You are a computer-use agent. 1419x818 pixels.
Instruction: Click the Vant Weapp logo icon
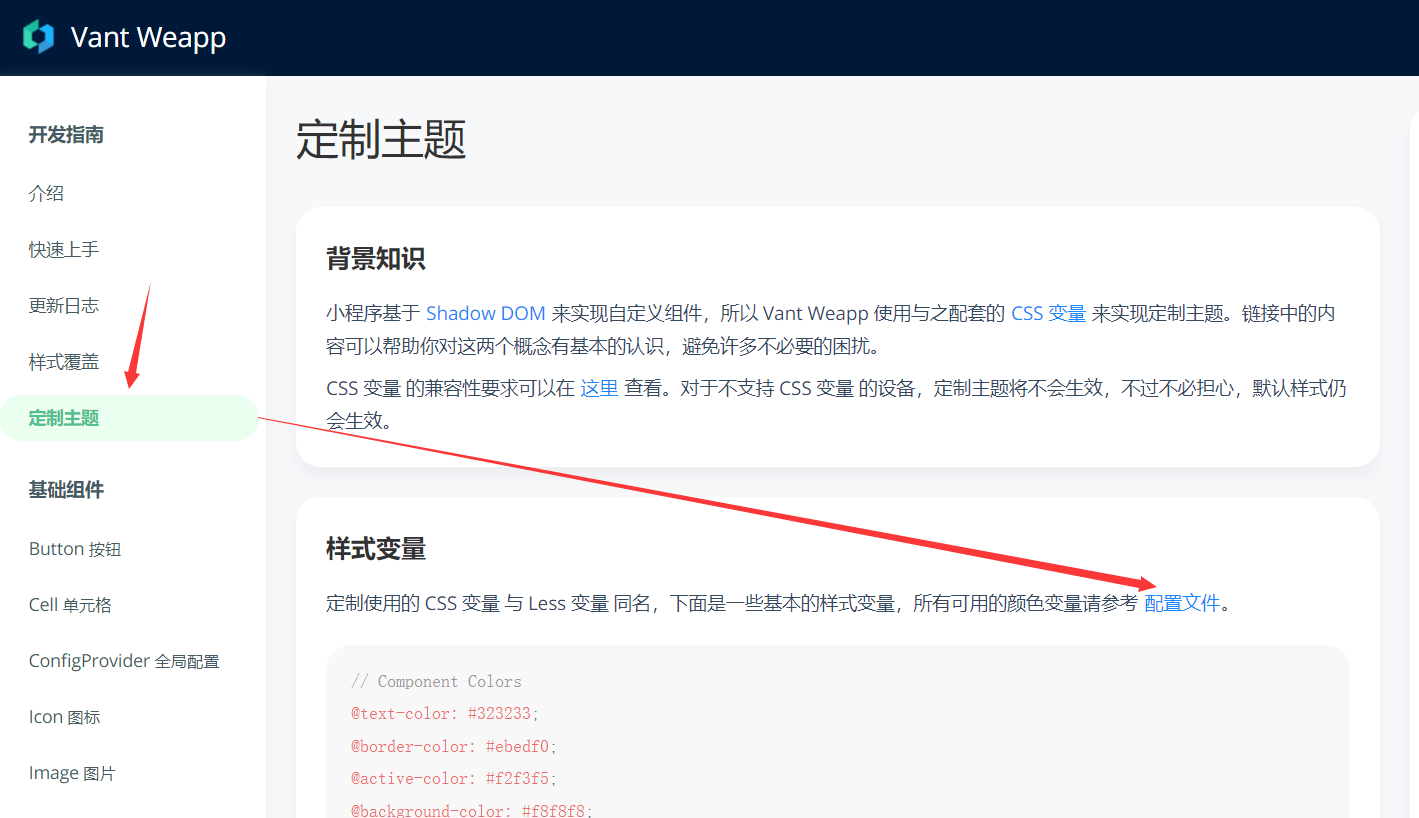(x=37, y=36)
